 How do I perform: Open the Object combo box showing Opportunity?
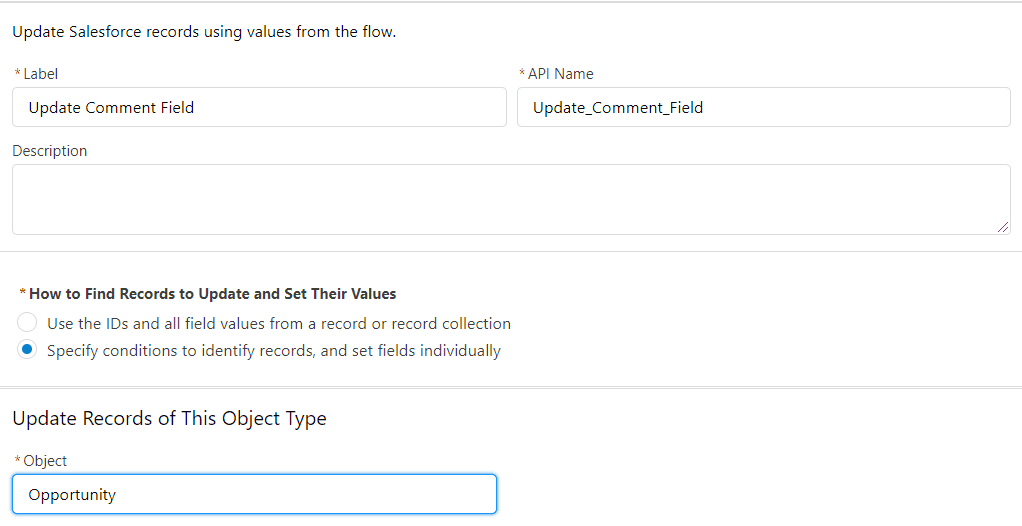pyautogui.click(x=254, y=494)
